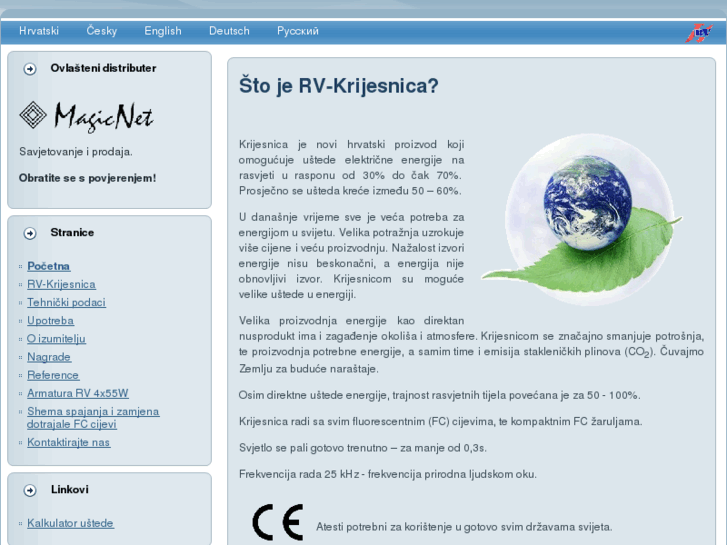Image resolution: width=727 pixels, height=545 pixels.
Task: Click arrow icon beside Linkovi heading
Action: pos(30,490)
